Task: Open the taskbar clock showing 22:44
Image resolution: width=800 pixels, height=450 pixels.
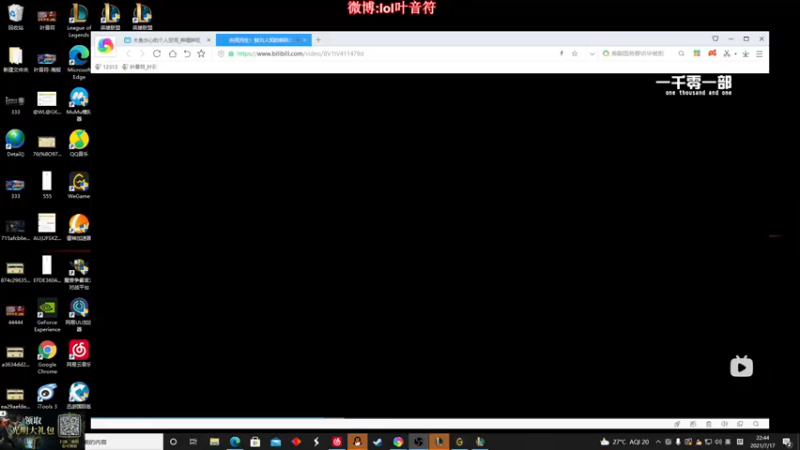Action: pos(762,442)
